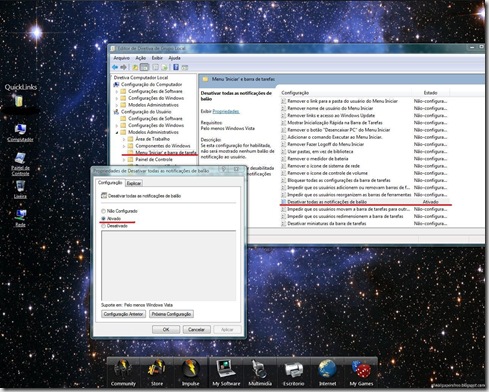Switch to the Configuração tab in dialog
The image size is (489, 392).
[110, 183]
